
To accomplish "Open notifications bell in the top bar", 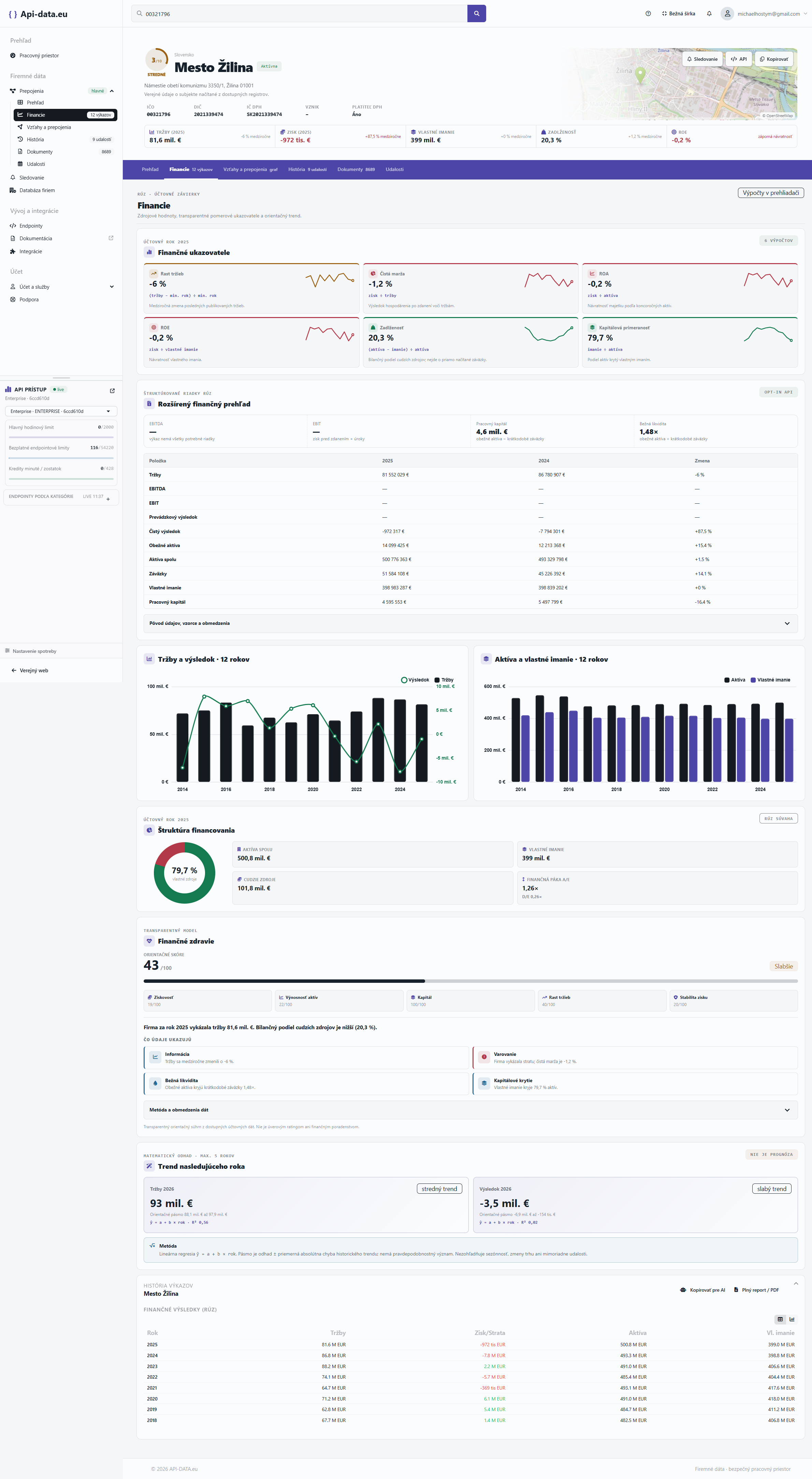I will (x=709, y=14).
